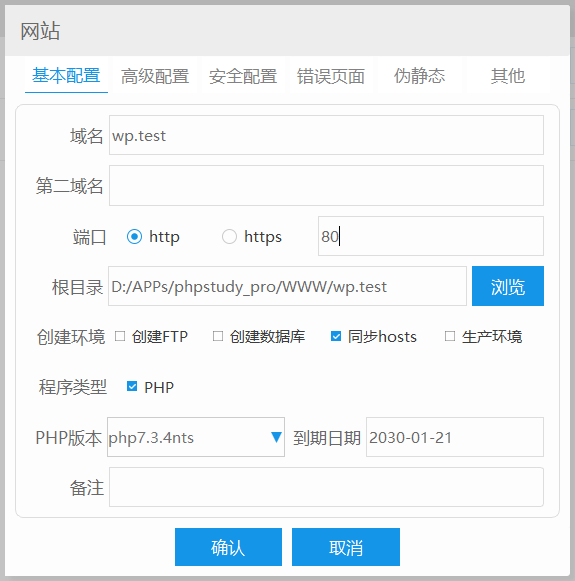
Task: Uncheck the 同步hosts checkbox
Action: coord(336,336)
